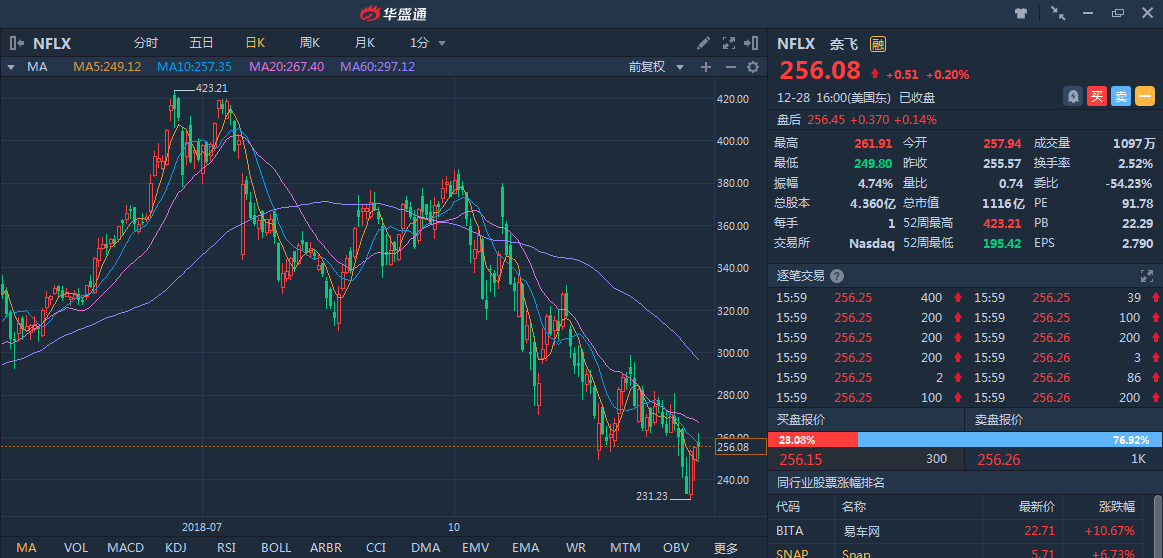Screen dimensions: 1163x558
Task: Show the WR indicator
Action: [x=576, y=548]
